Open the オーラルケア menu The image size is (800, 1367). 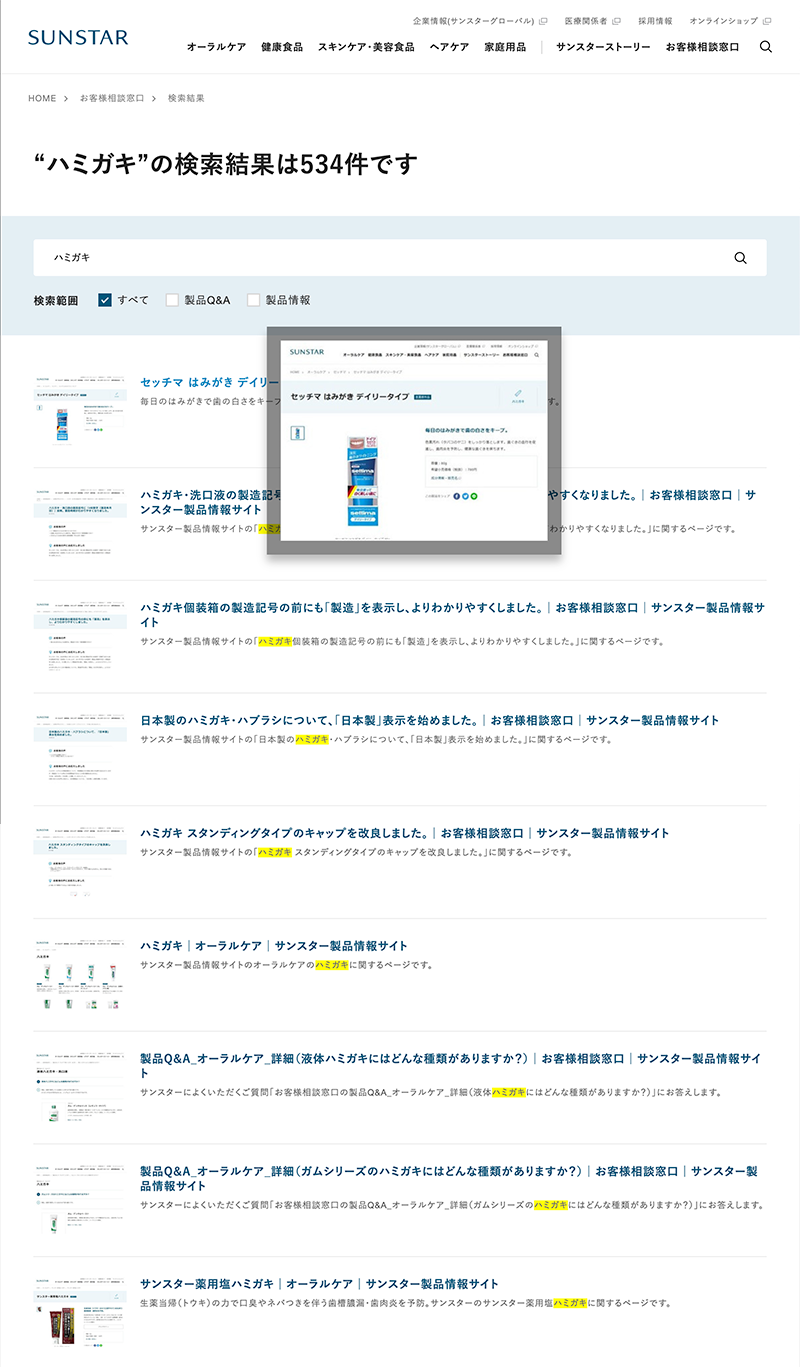(216, 47)
